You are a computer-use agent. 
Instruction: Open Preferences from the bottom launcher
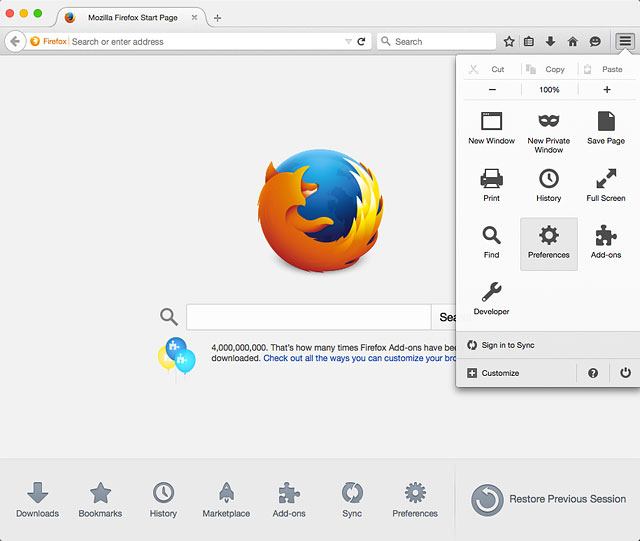415,500
